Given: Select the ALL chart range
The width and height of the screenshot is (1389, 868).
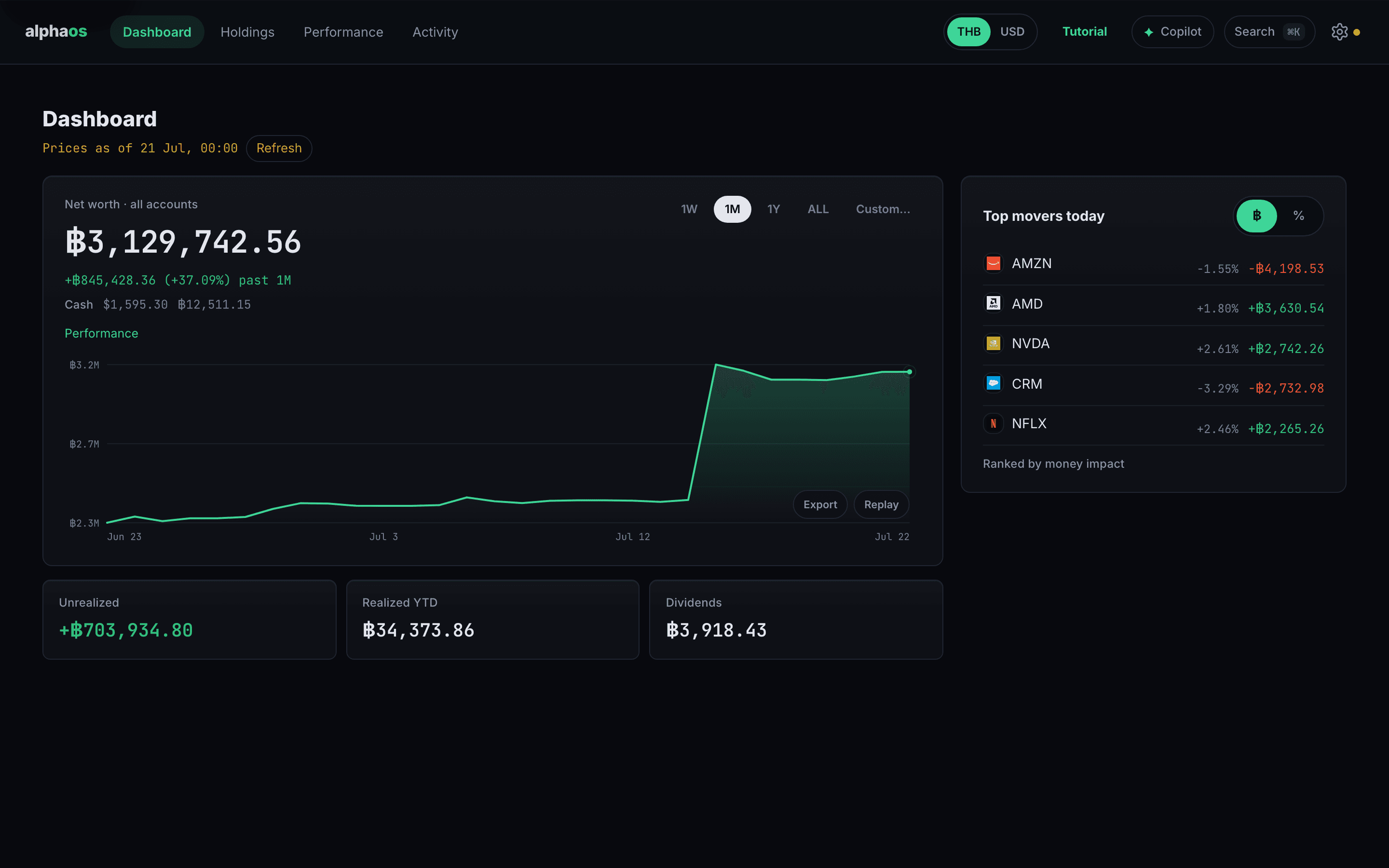Looking at the screenshot, I should (818, 209).
